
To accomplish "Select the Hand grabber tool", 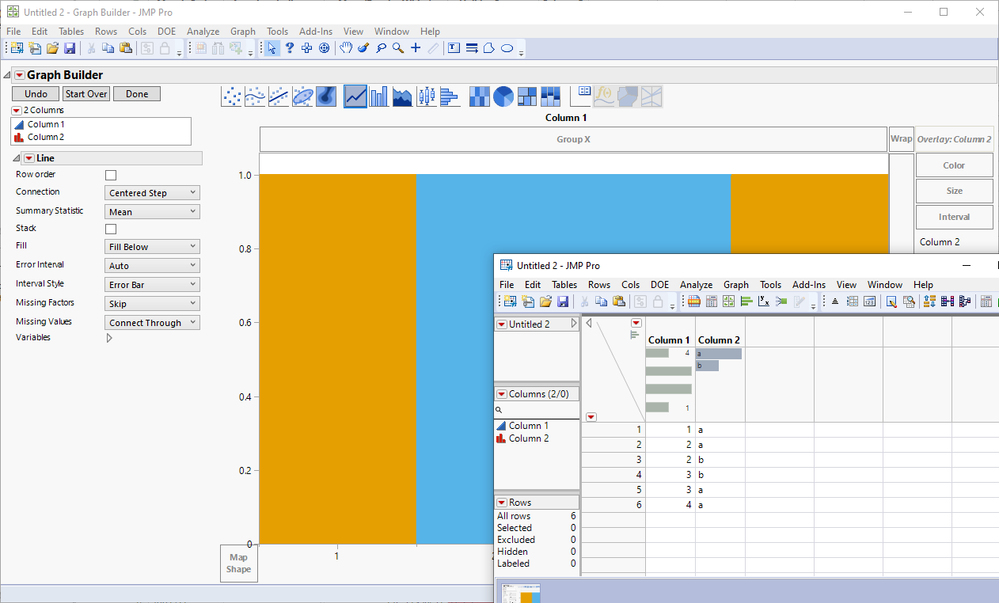I will pos(346,48).
